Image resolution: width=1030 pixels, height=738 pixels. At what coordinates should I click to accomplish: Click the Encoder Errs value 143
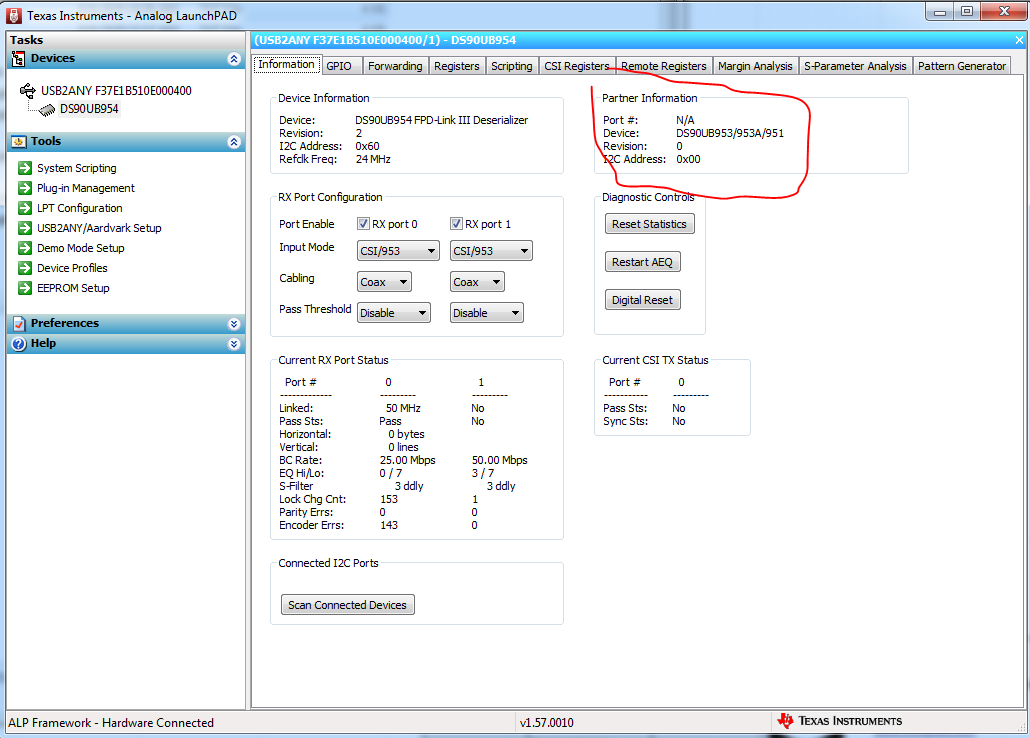[389, 525]
